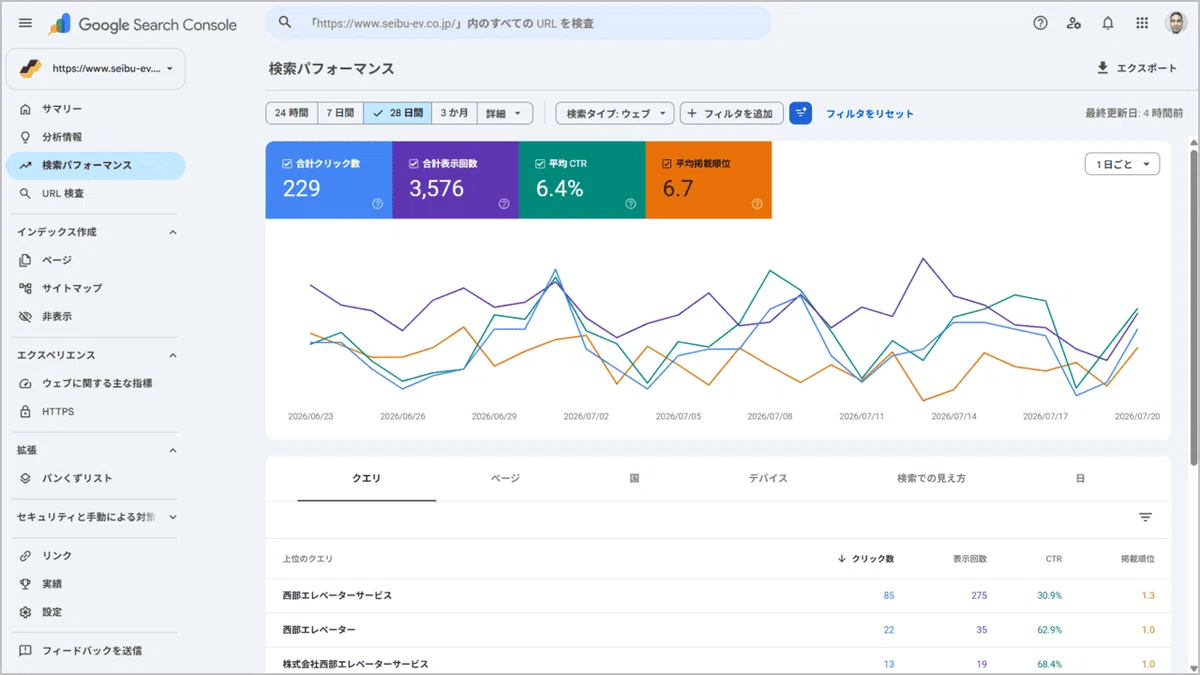Open the 検索タイプ: ウェブ dropdown
The image size is (1200, 675).
[x=615, y=113]
